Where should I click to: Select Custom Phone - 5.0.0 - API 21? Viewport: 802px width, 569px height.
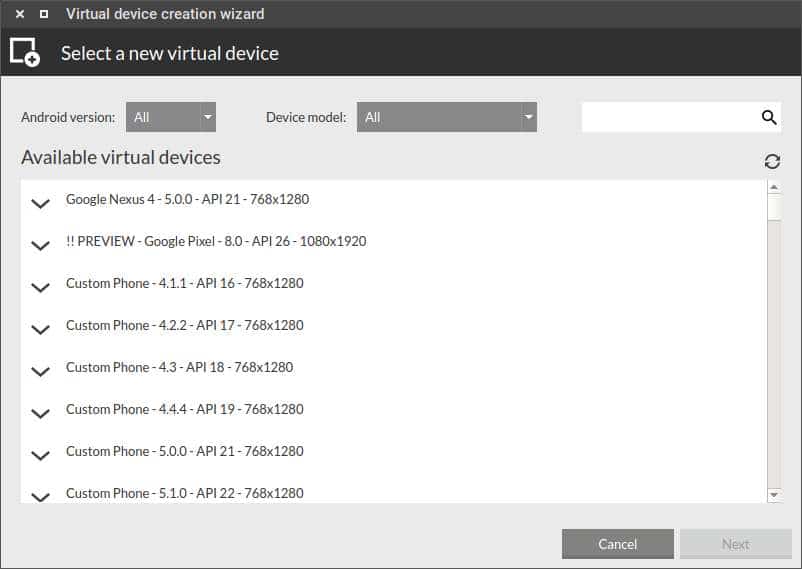[185, 451]
